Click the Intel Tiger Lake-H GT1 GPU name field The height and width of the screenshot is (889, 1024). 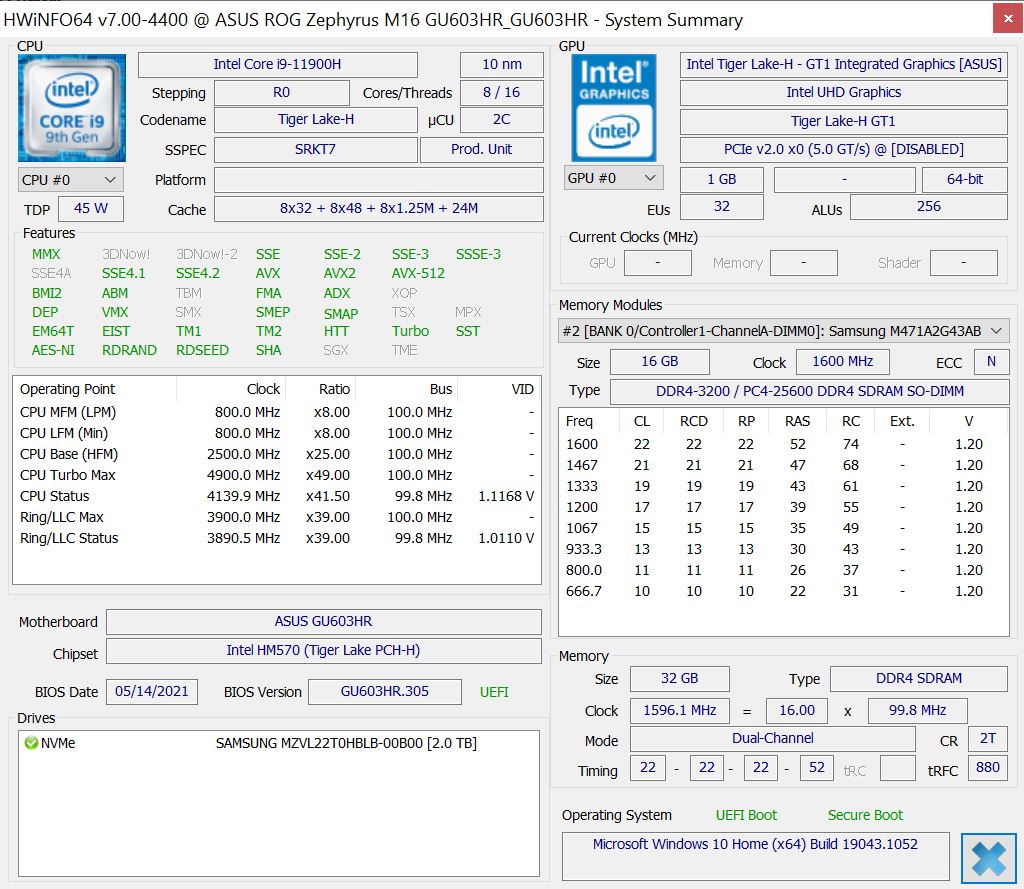point(844,65)
